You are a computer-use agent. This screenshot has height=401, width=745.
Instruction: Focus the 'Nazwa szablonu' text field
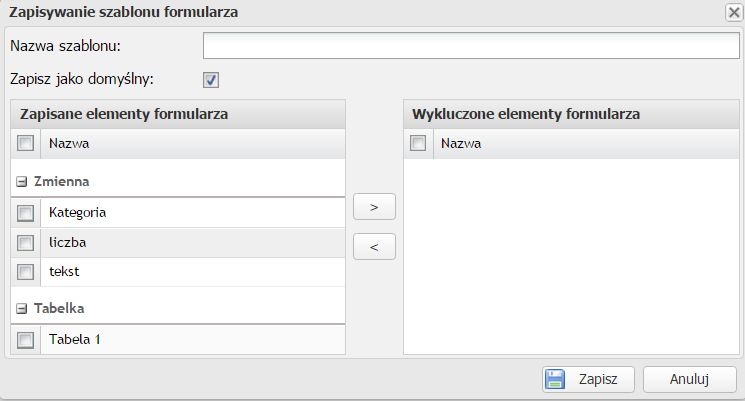tap(470, 46)
